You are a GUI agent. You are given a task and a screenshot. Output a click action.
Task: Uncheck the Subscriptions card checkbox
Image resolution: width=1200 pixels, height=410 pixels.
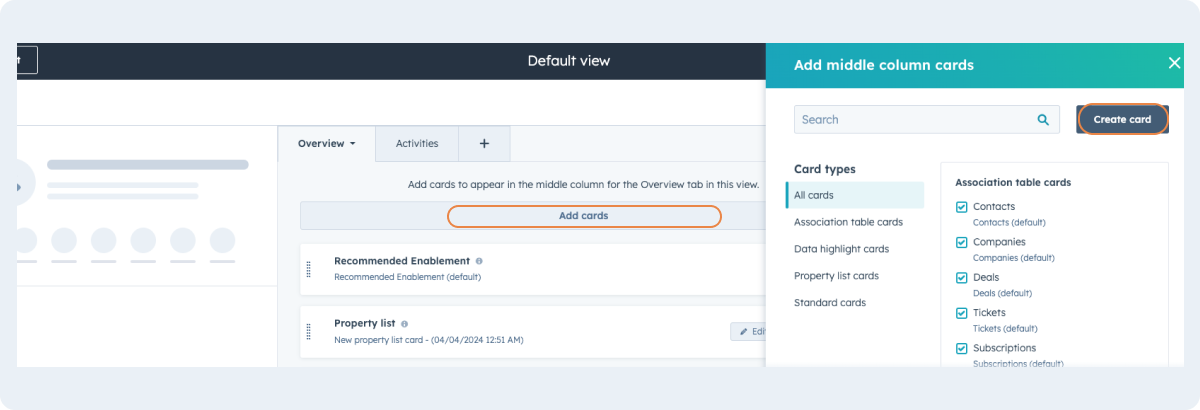coord(961,349)
